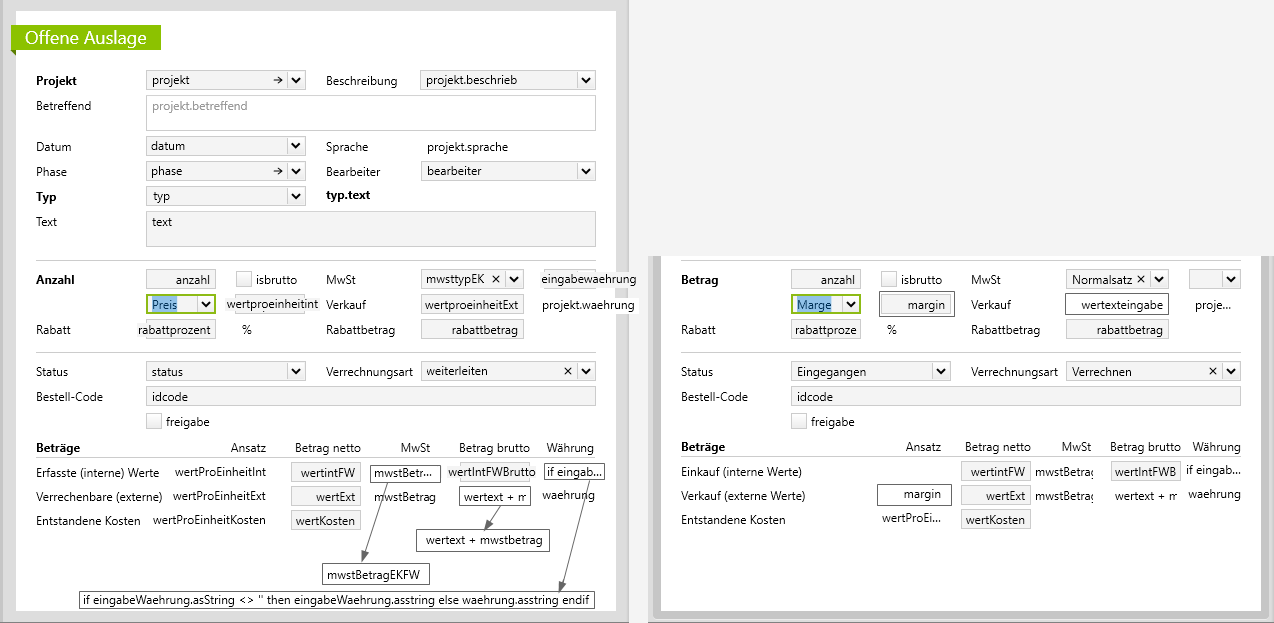Clear the Verrechnen Verrechnungsart value
The image size is (1274, 623).
pos(1213,371)
